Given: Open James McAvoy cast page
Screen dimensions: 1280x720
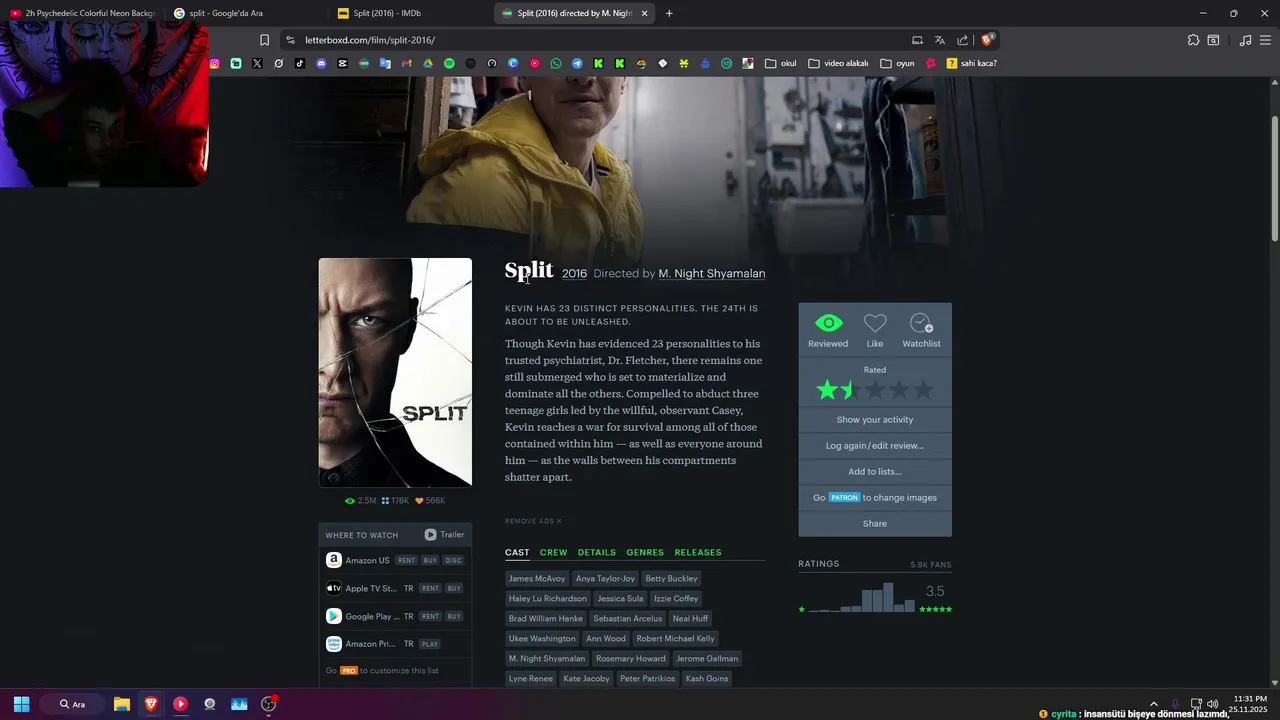Looking at the screenshot, I should tap(537, 578).
